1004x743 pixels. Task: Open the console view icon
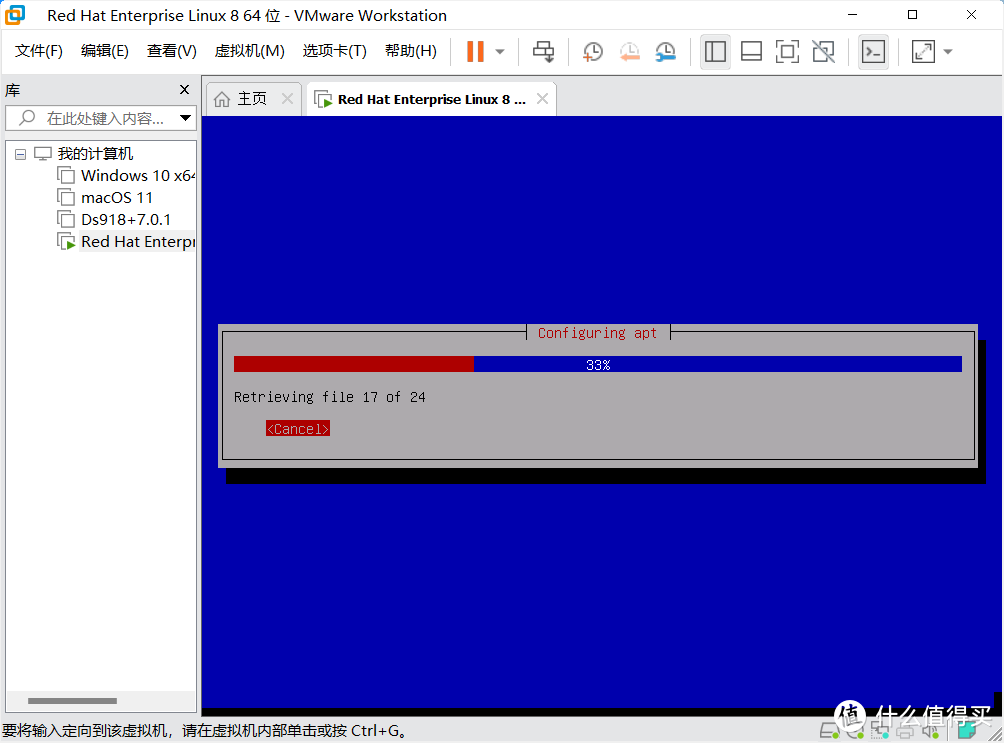(x=873, y=52)
